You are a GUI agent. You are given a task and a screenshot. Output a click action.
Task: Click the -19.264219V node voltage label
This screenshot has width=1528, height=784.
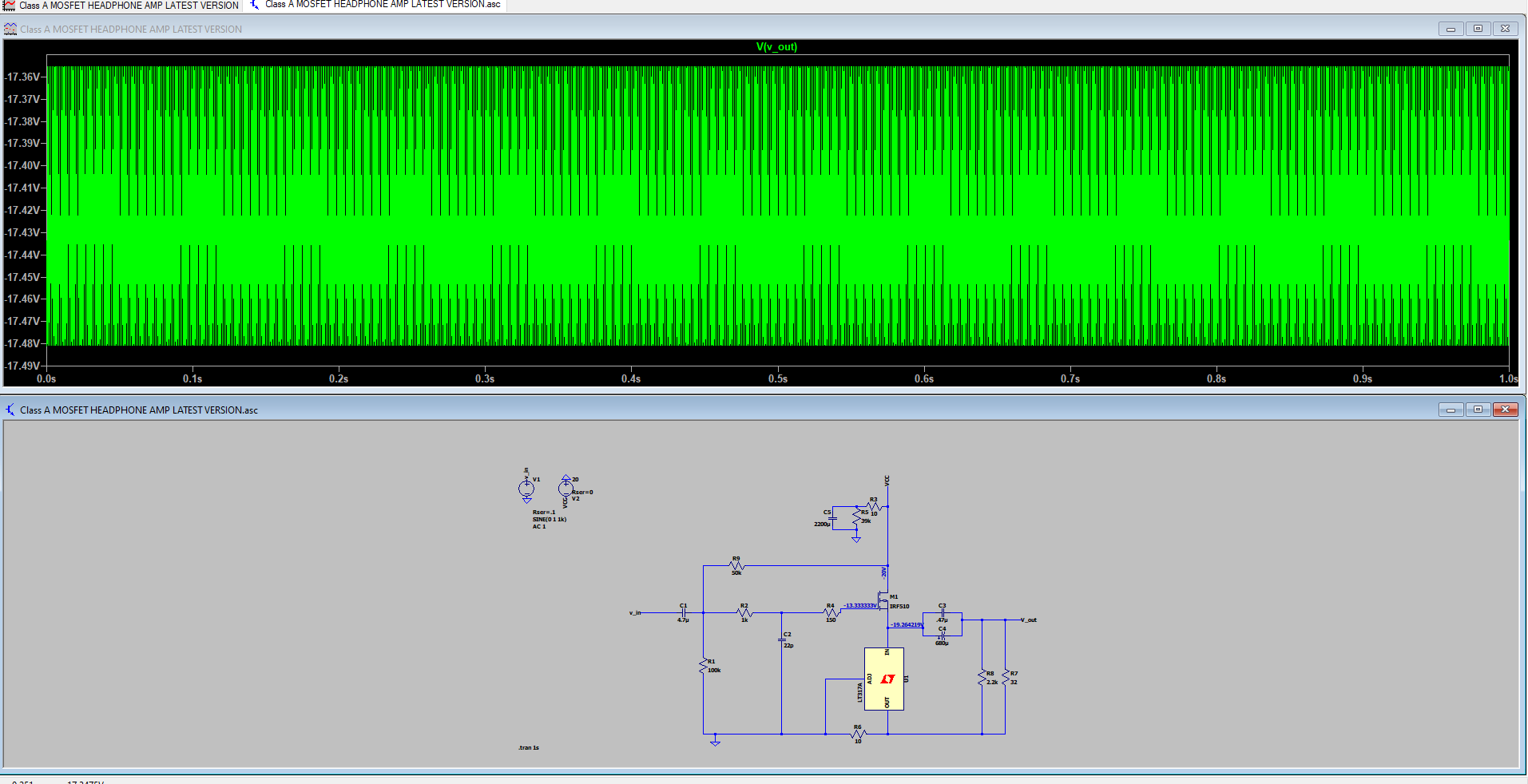pos(907,625)
